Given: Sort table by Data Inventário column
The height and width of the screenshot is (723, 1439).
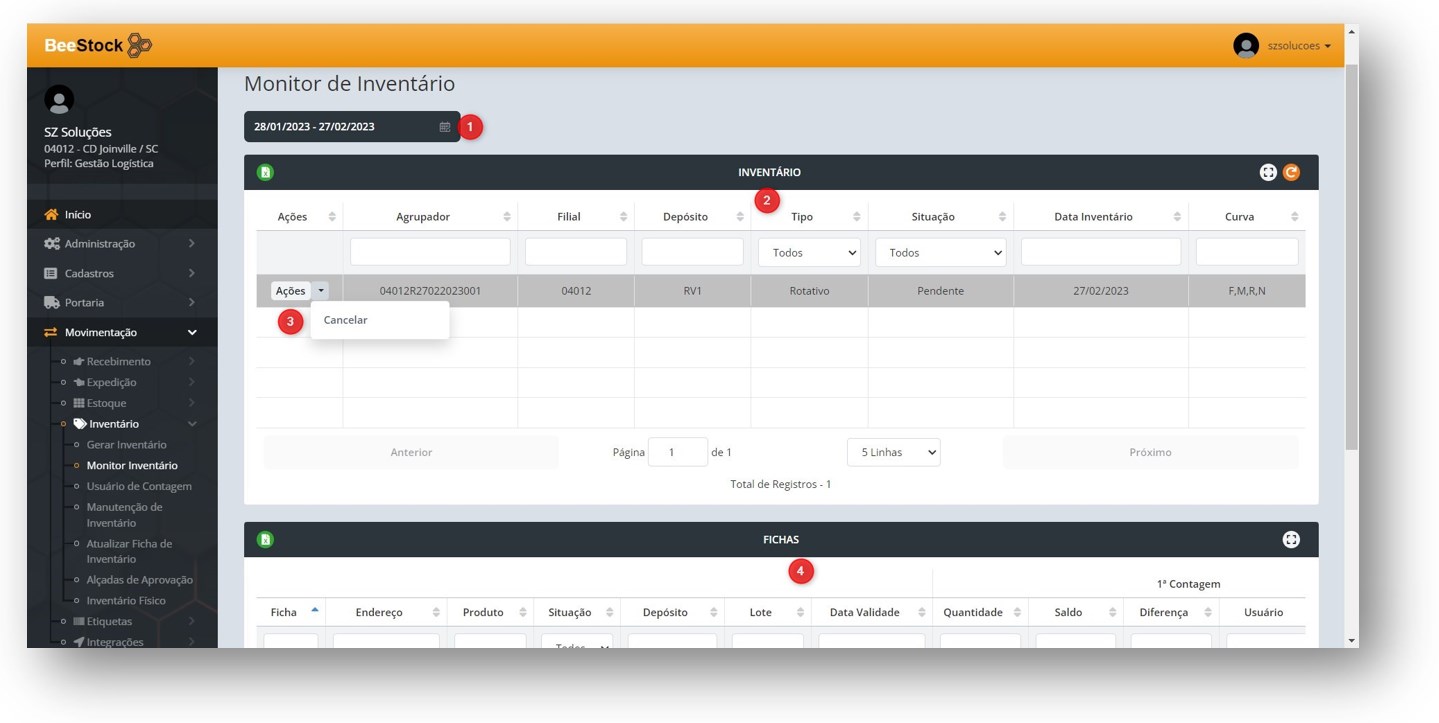Looking at the screenshot, I should pyautogui.click(x=1093, y=217).
